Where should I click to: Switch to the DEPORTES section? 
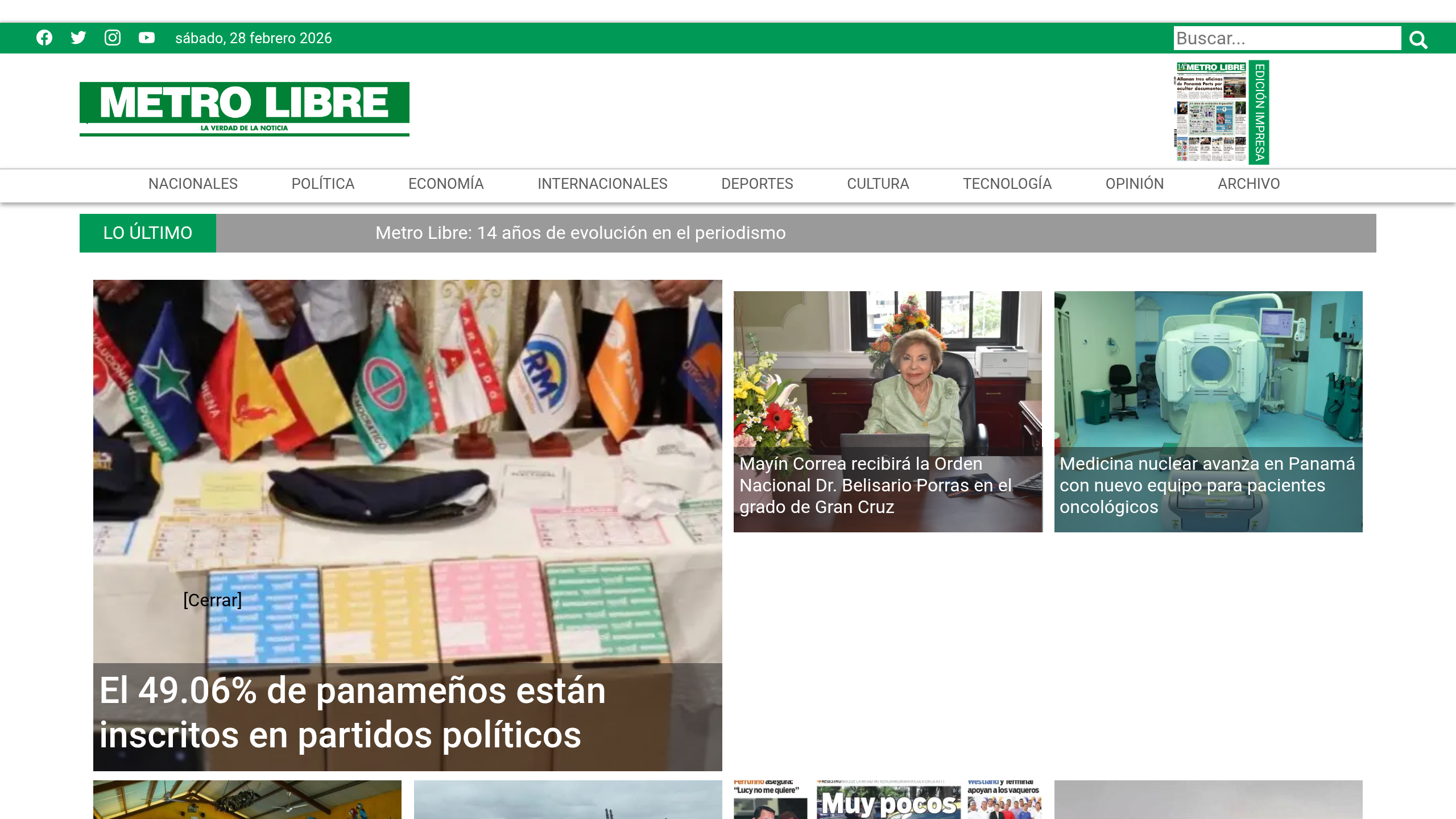[756, 184]
